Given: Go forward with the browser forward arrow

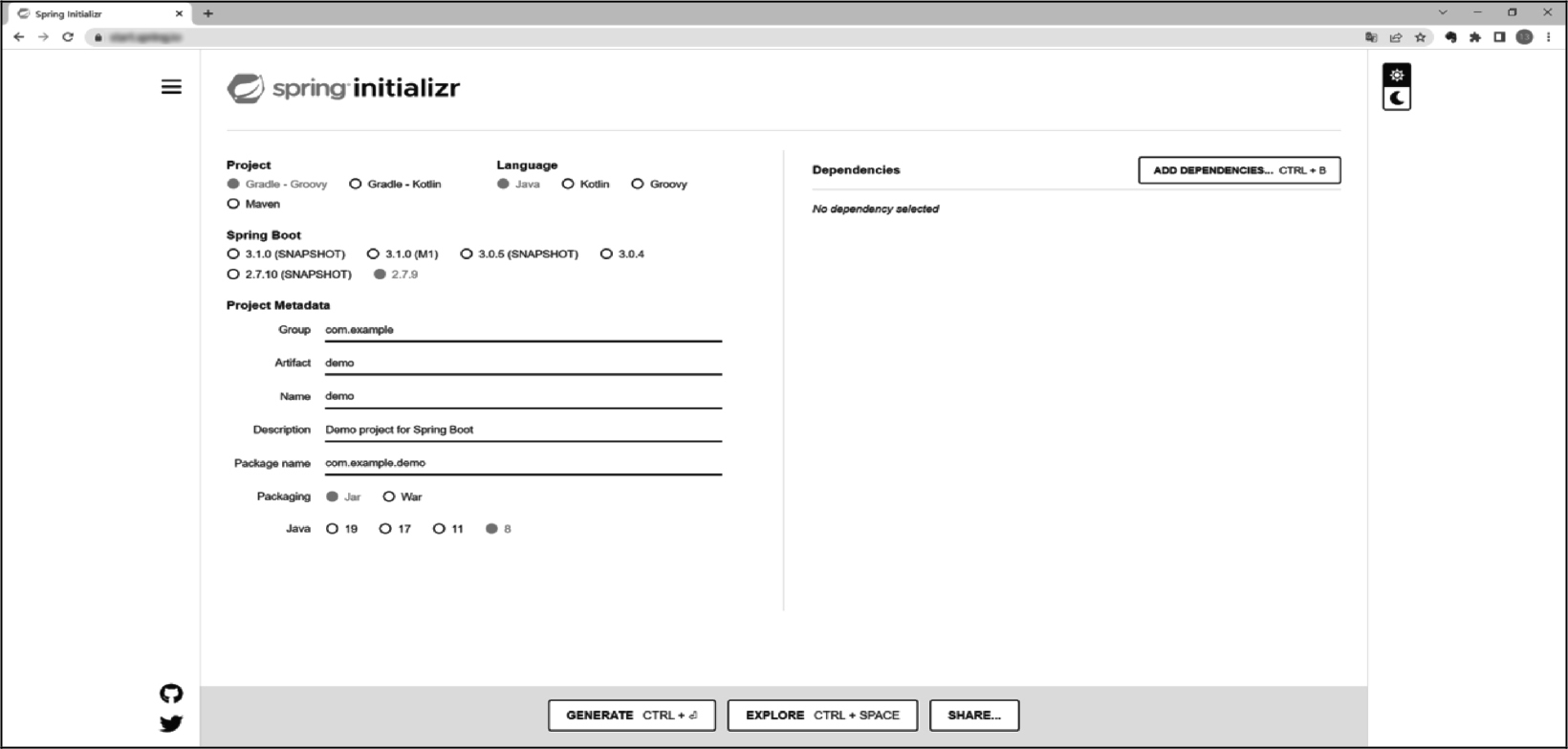Looking at the screenshot, I should [43, 37].
